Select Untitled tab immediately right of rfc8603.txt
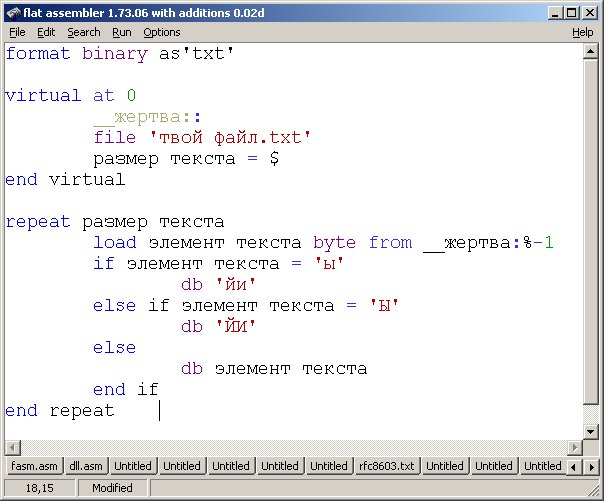The height and width of the screenshot is (501, 604). 445,466
